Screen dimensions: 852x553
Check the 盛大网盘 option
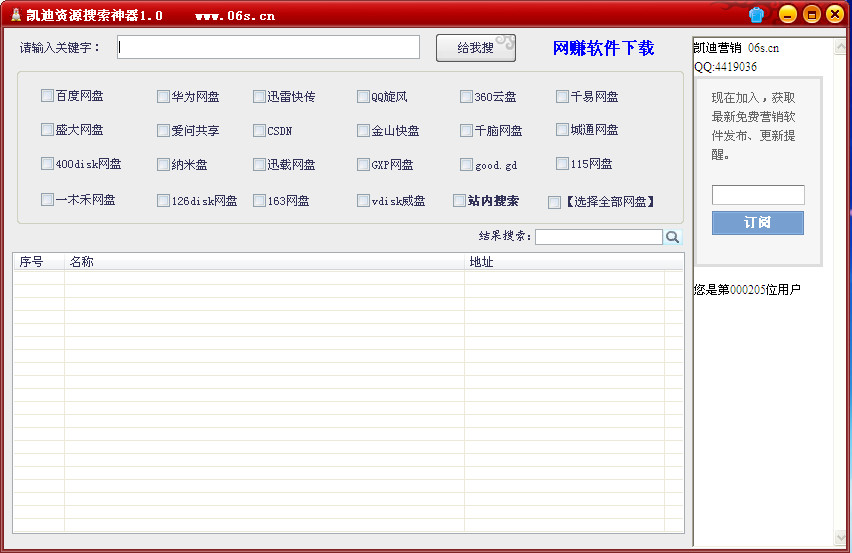coord(47,129)
